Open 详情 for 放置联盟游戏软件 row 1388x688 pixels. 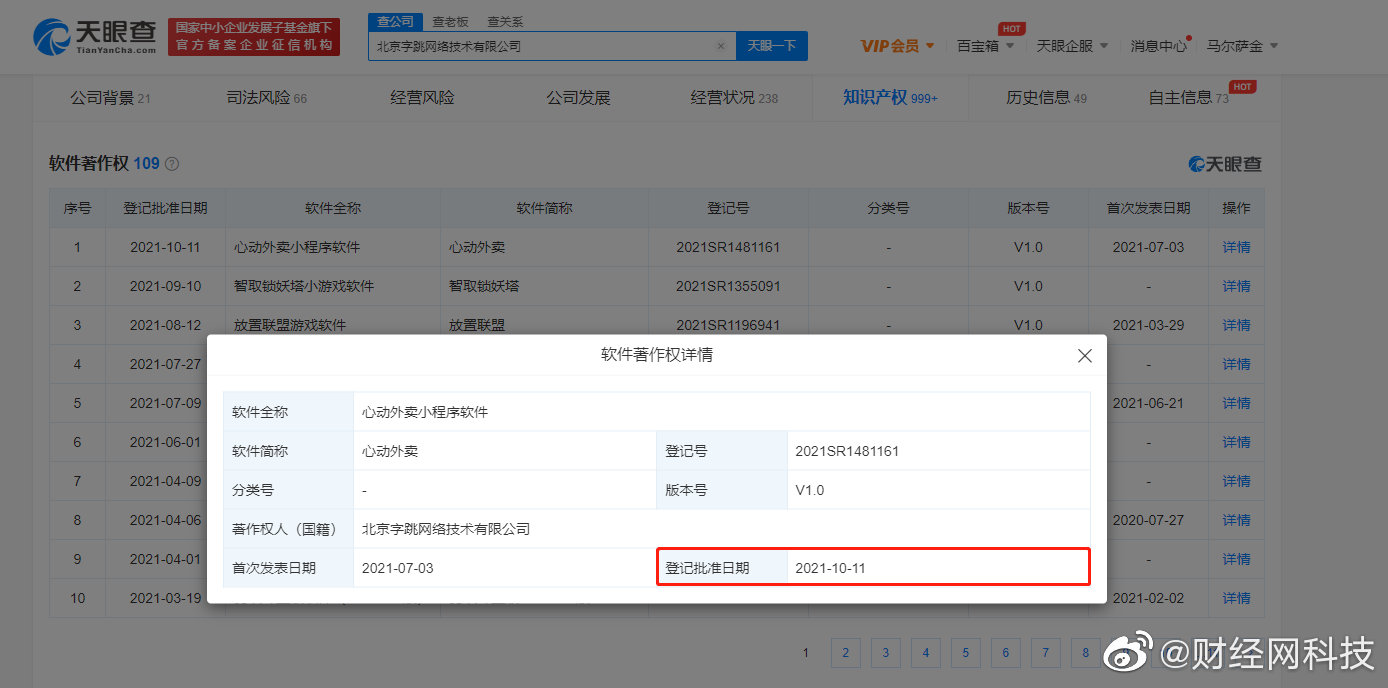tap(1236, 325)
